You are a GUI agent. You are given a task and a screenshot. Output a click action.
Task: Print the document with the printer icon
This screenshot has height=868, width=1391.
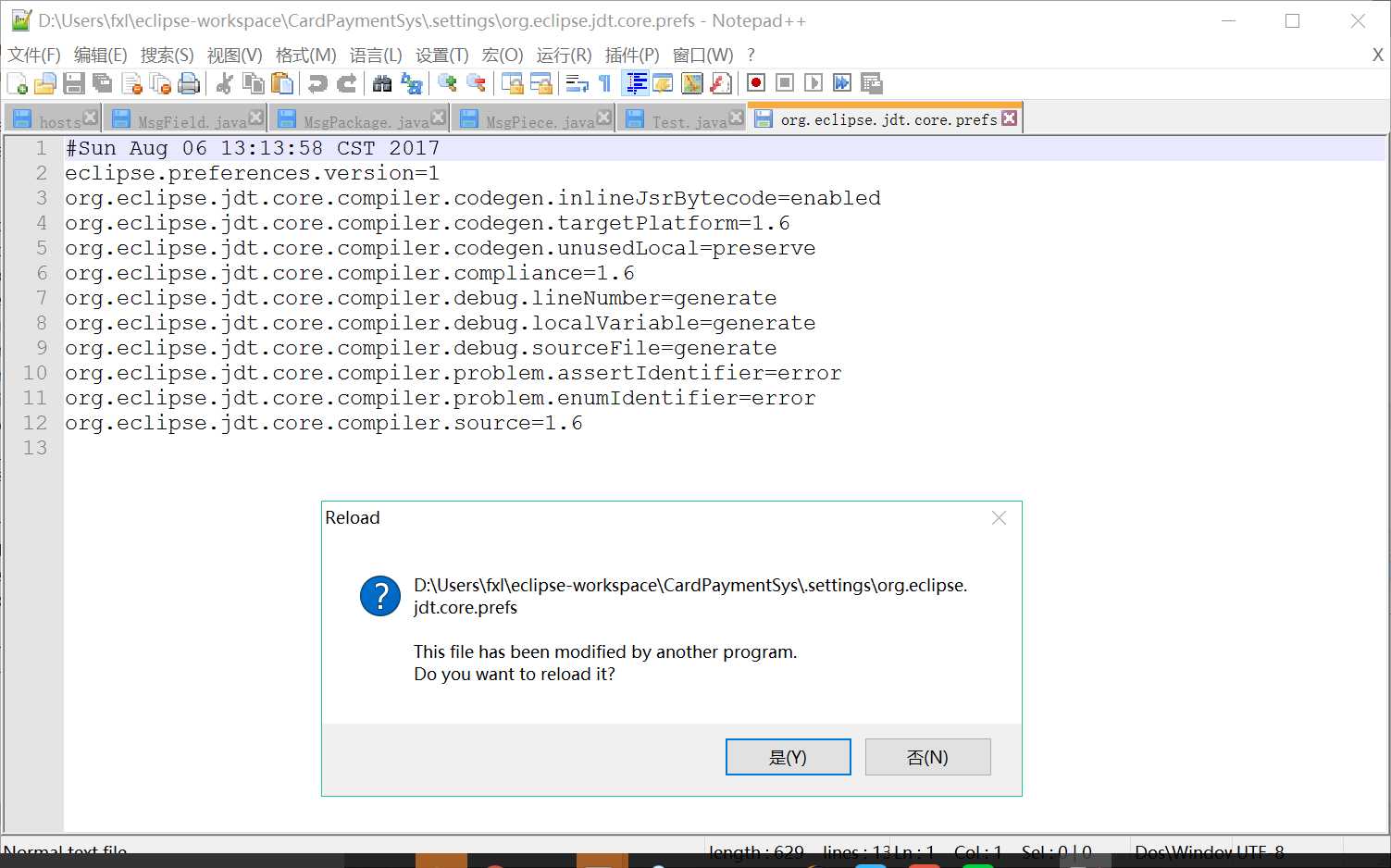(189, 83)
